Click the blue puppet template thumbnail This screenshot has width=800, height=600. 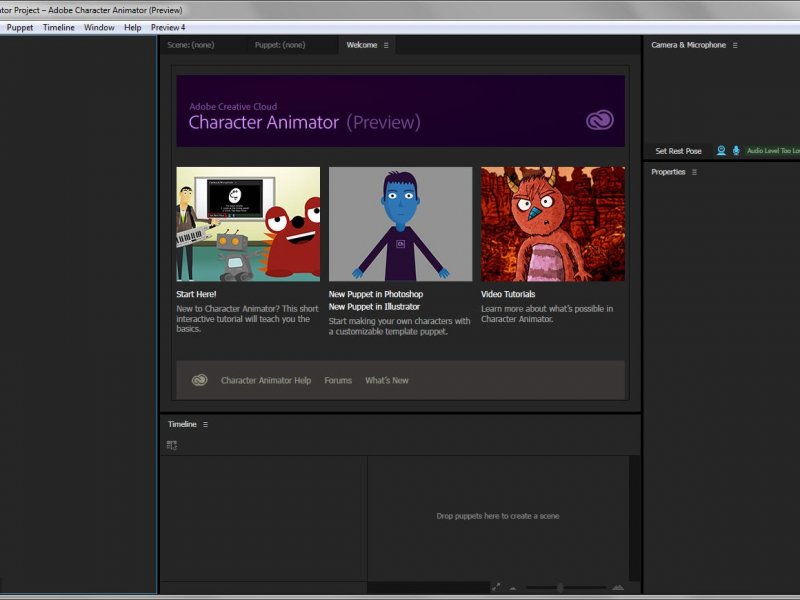coord(401,224)
